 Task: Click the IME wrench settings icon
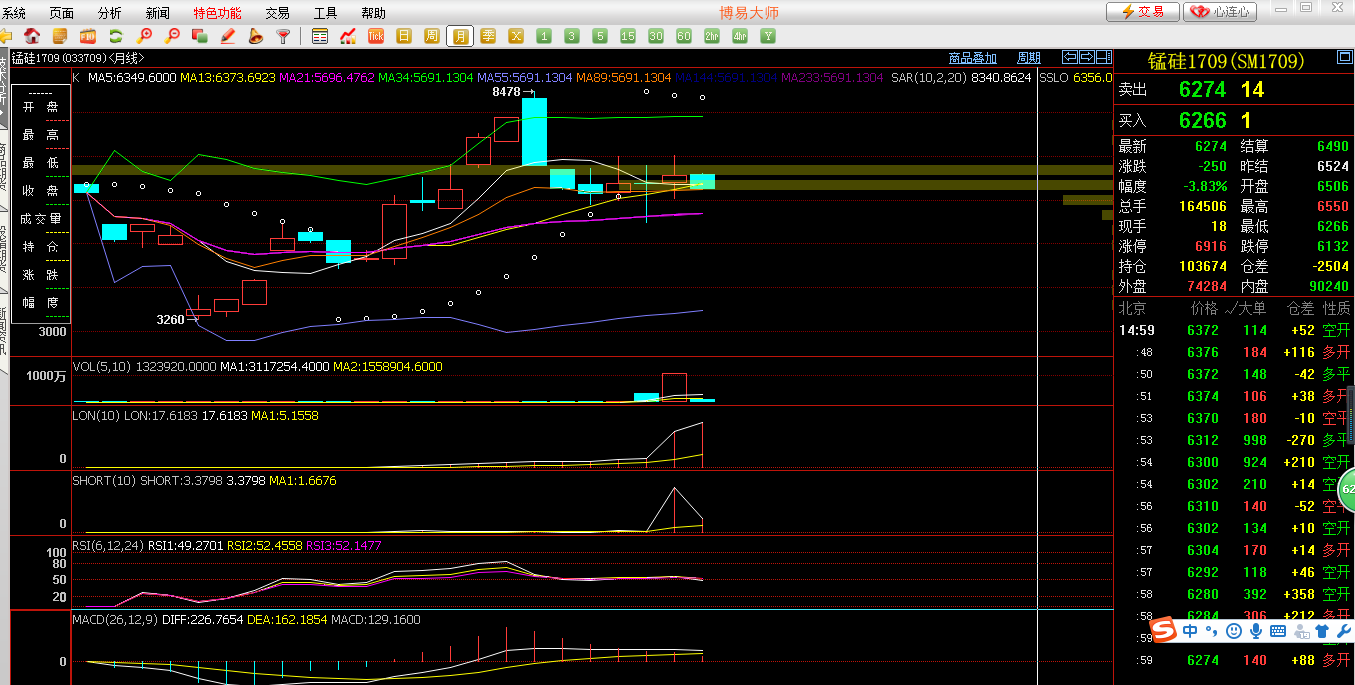coord(1343,631)
